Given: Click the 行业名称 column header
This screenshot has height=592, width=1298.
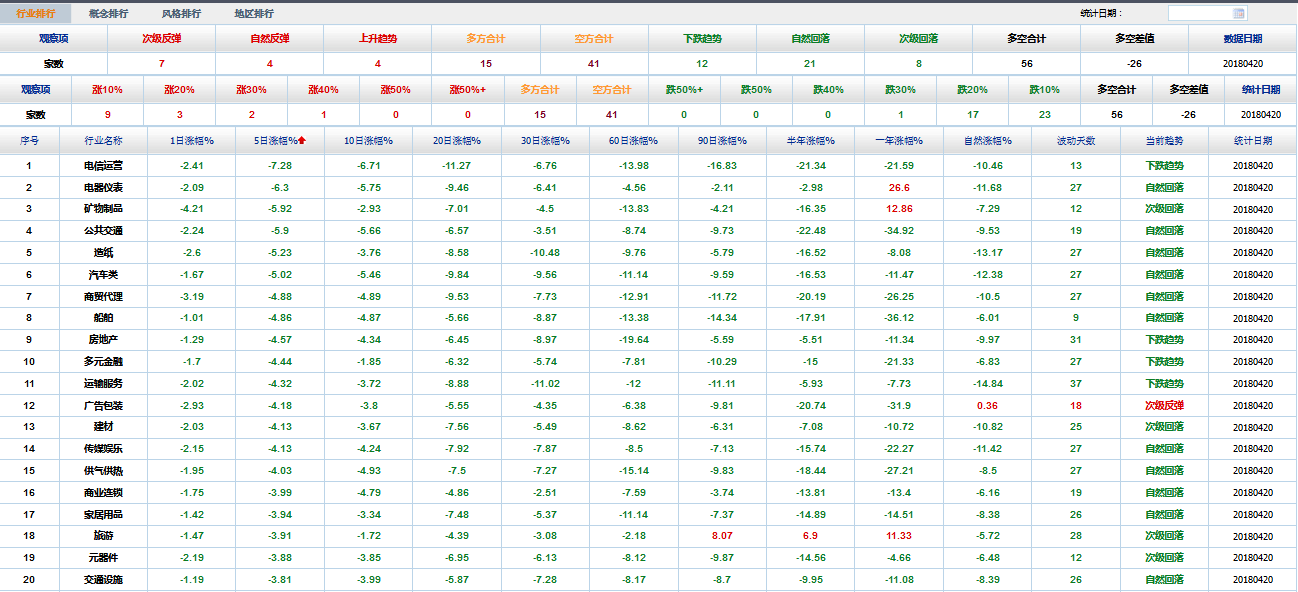Looking at the screenshot, I should pos(103,141).
